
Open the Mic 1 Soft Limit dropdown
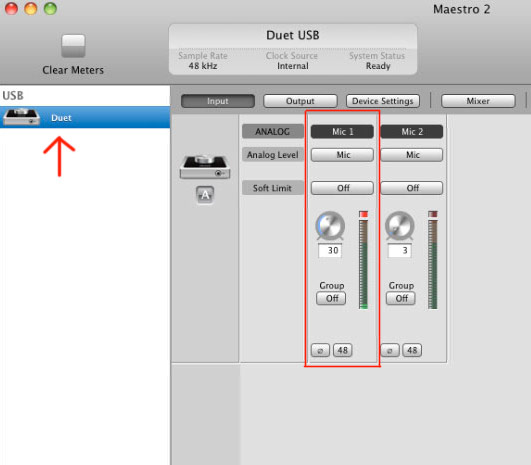click(x=342, y=188)
